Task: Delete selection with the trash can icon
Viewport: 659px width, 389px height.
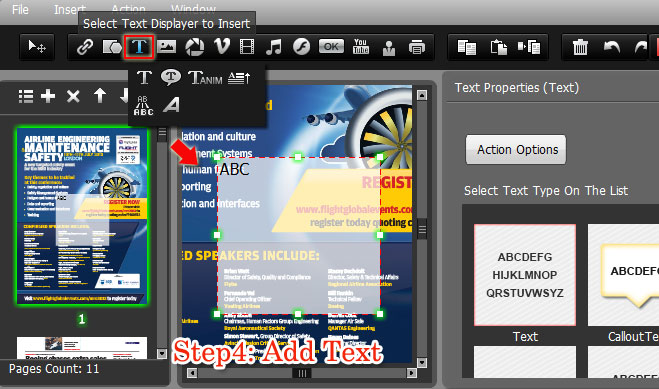Action: coord(580,47)
